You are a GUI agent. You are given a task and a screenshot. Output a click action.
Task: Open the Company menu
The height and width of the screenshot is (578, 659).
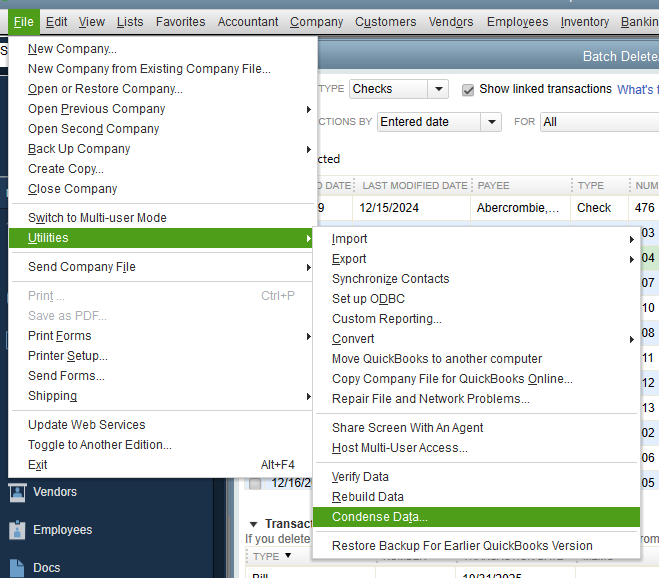(316, 22)
